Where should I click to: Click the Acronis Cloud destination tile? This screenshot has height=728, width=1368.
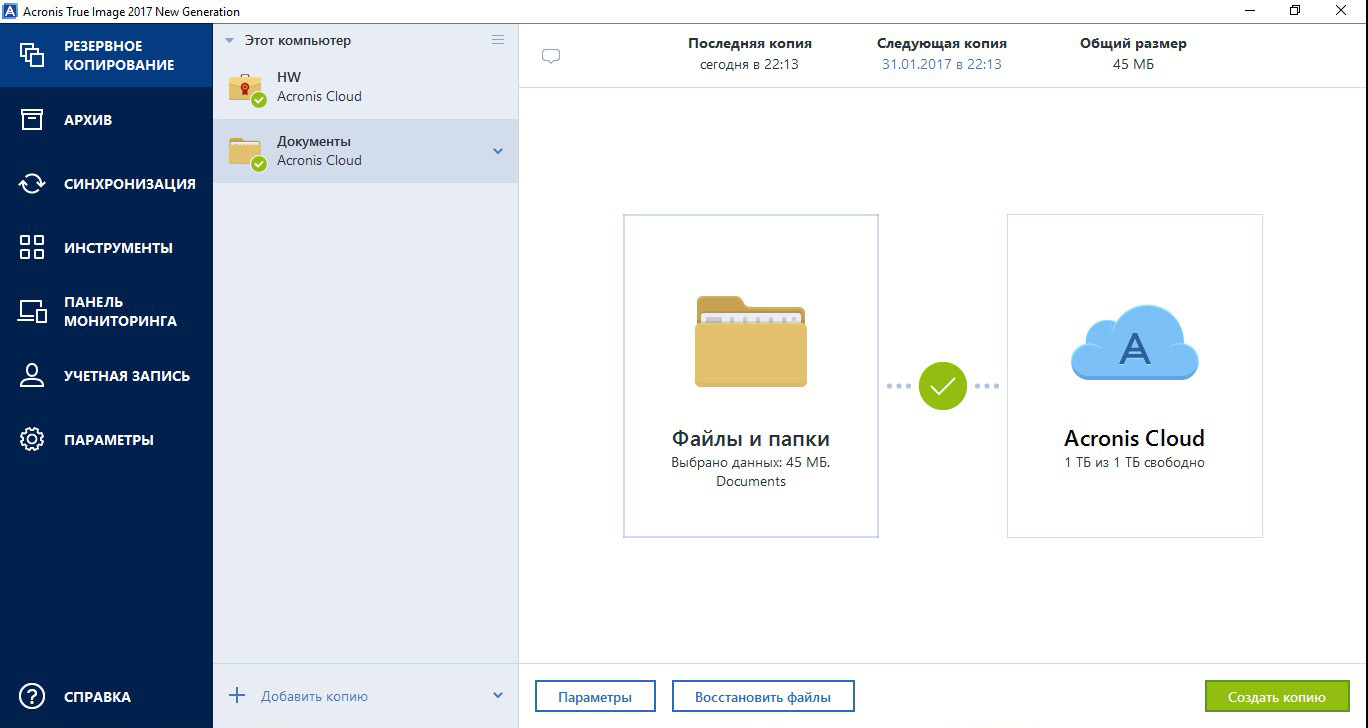1134,376
